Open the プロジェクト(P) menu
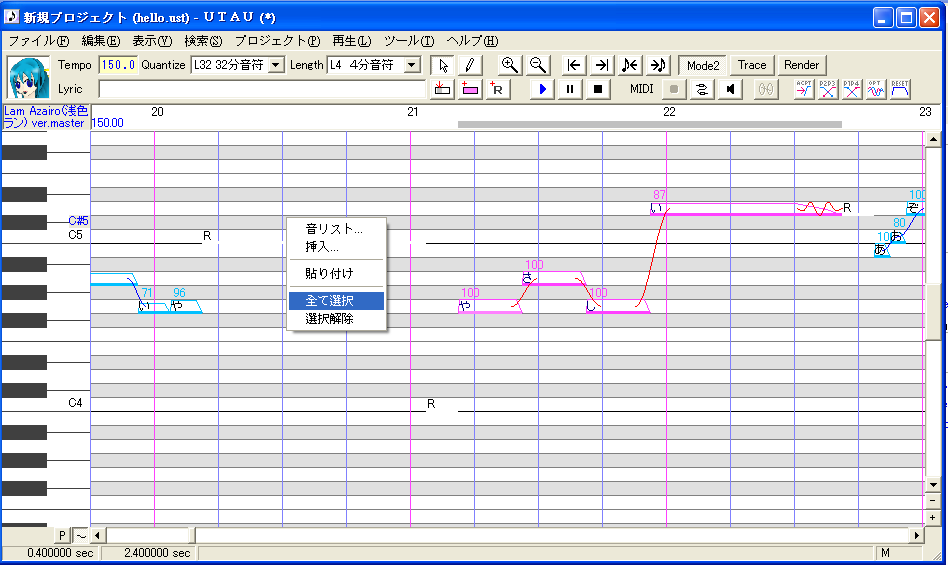 278,41
